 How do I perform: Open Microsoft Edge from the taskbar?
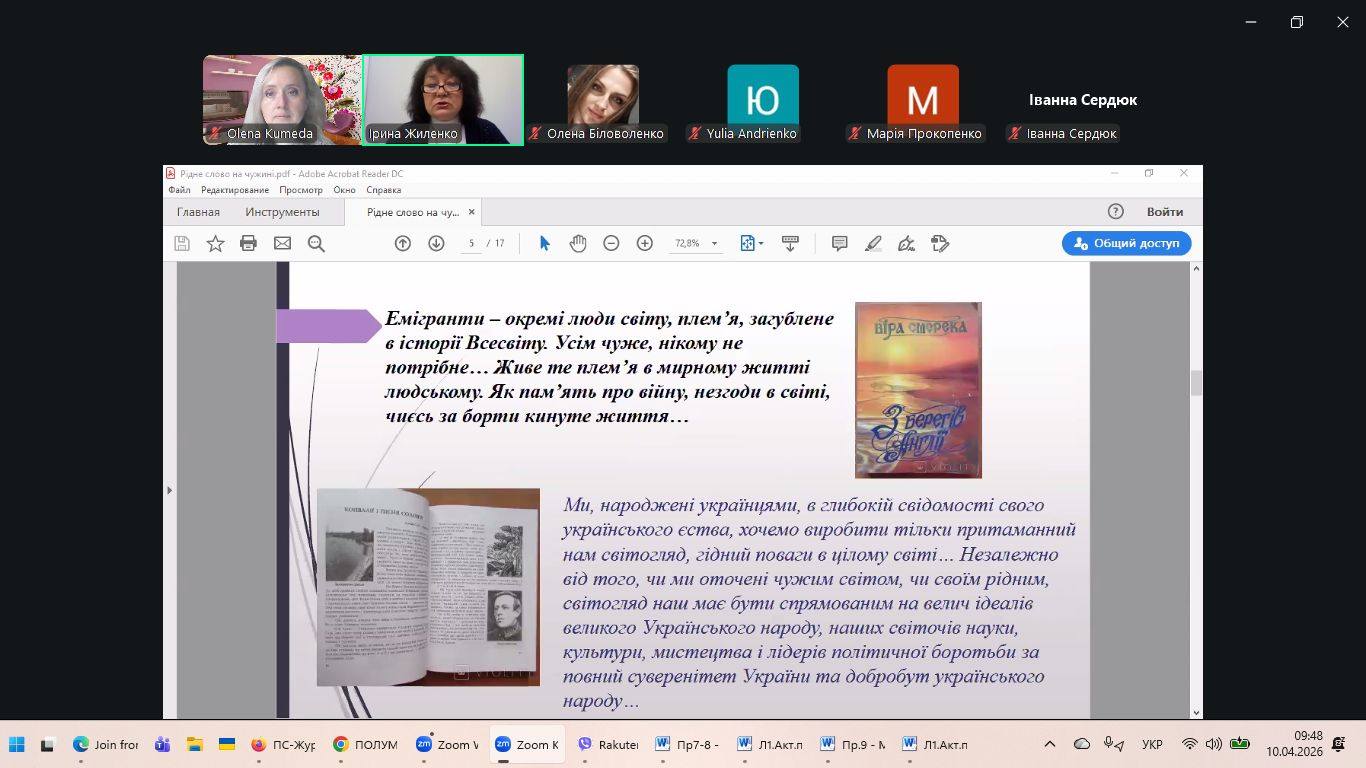point(82,744)
